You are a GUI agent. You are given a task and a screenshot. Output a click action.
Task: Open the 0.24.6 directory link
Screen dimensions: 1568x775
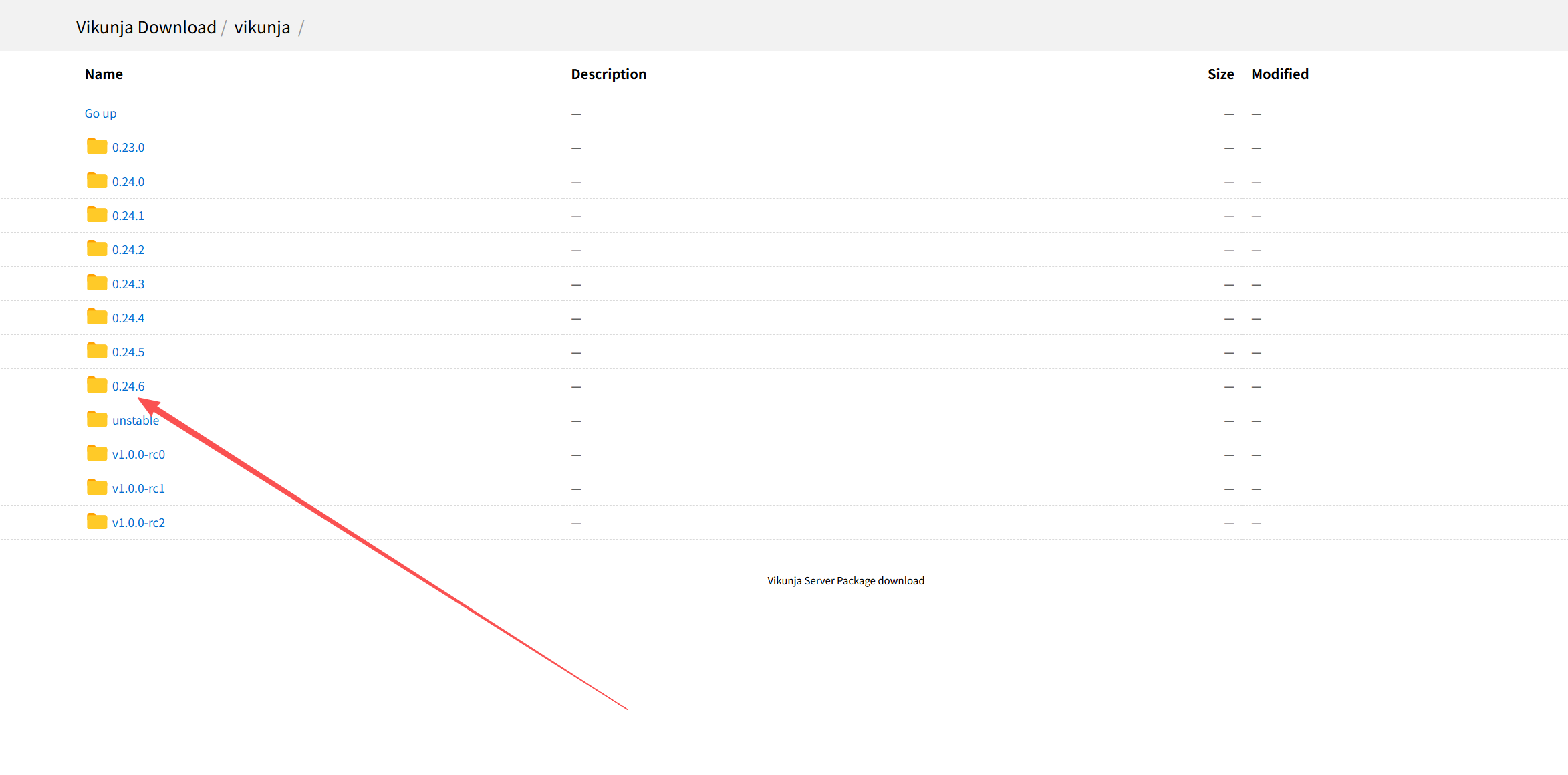pos(128,386)
